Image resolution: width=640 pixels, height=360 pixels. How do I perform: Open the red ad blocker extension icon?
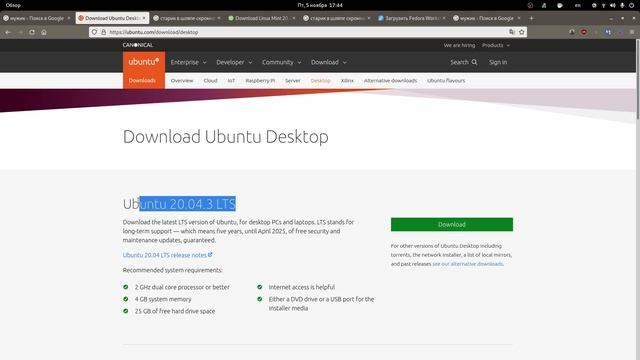pos(584,32)
